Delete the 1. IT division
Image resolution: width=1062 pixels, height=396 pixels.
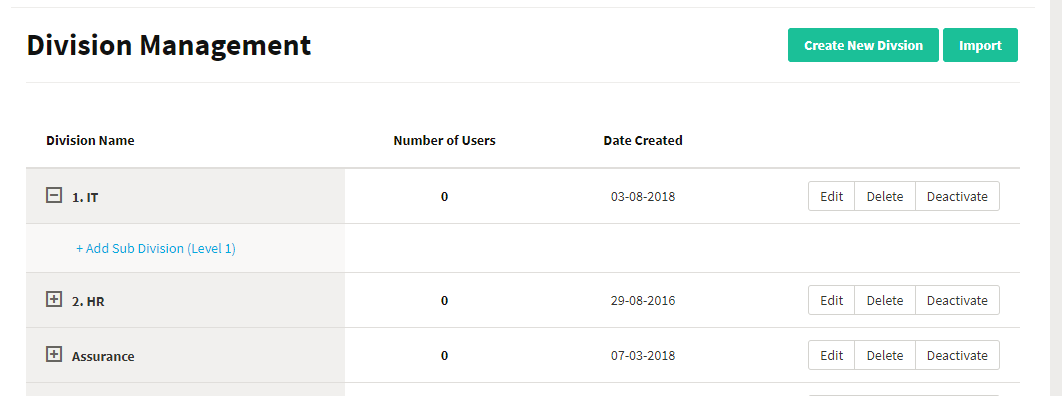click(x=885, y=196)
